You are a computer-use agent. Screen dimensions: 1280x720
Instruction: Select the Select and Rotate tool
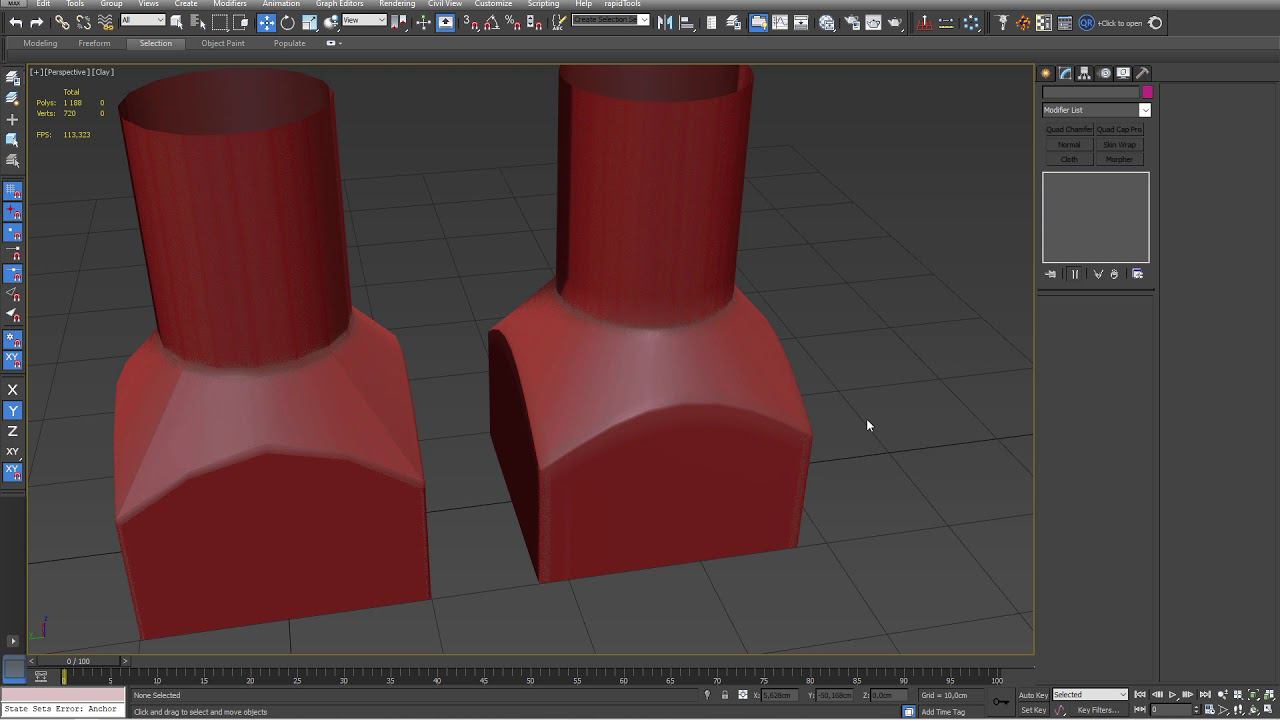tap(288, 23)
